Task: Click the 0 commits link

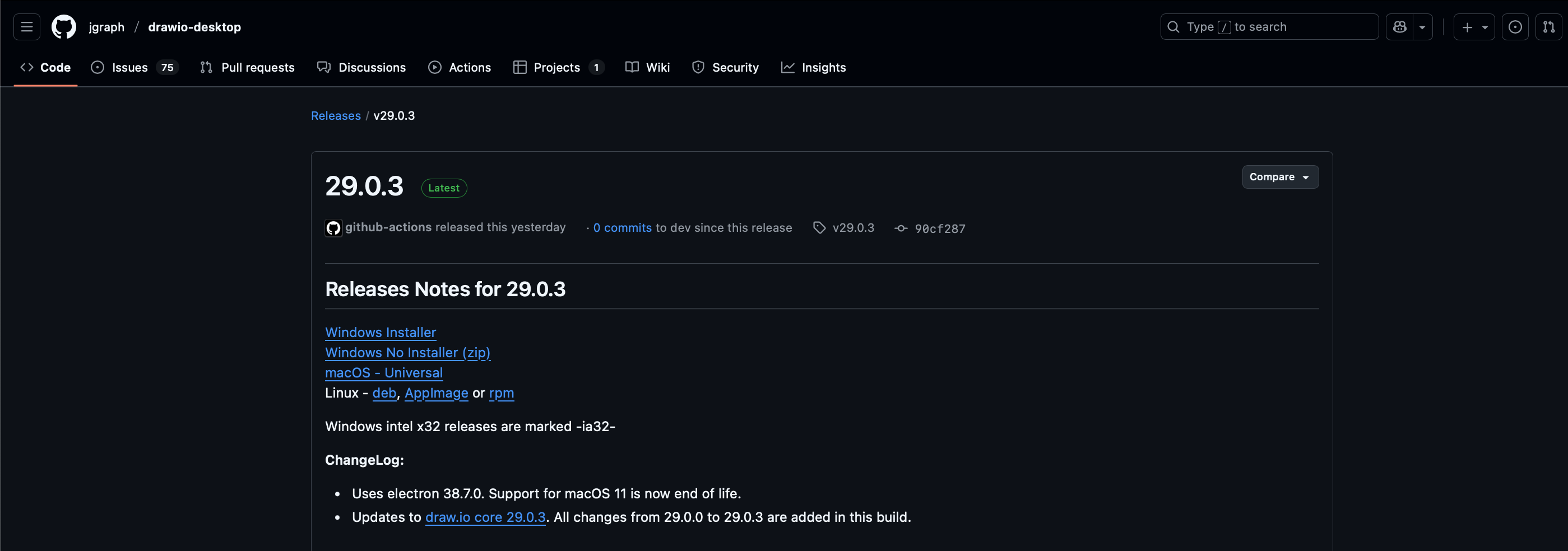Action: click(x=622, y=227)
